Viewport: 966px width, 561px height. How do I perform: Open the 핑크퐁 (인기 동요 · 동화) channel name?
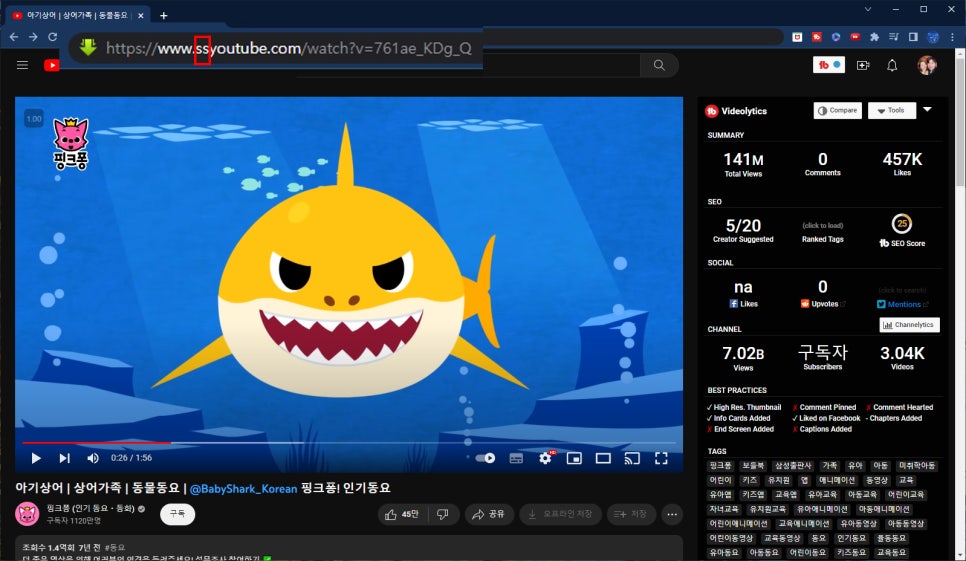coord(91,509)
